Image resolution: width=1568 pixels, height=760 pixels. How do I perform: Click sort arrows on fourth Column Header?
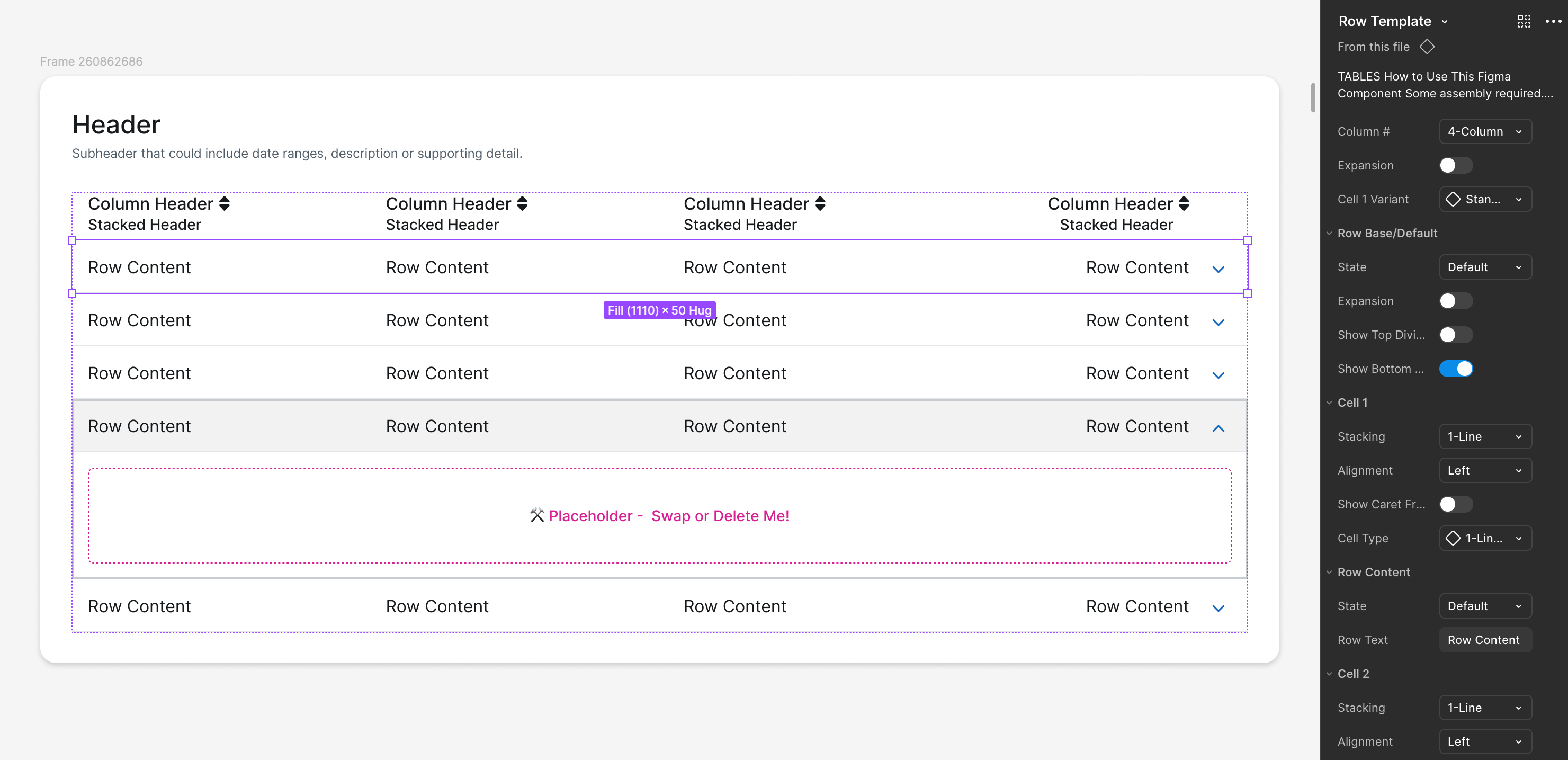tap(1184, 203)
